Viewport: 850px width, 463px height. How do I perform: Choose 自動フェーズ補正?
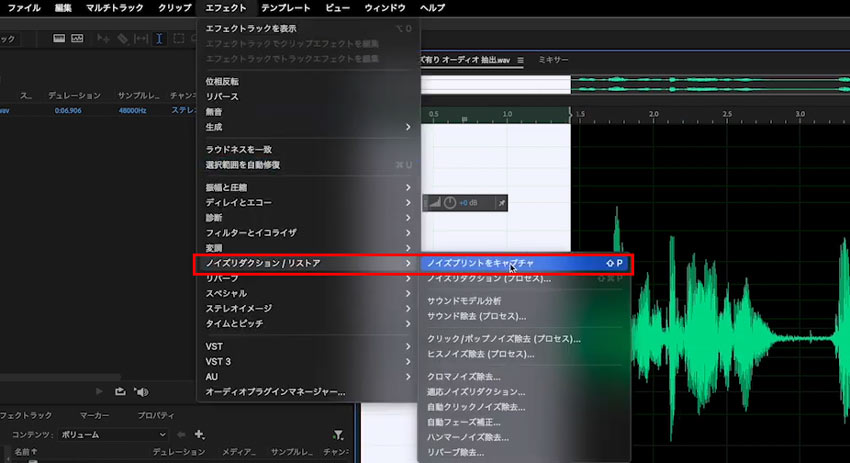point(525,422)
